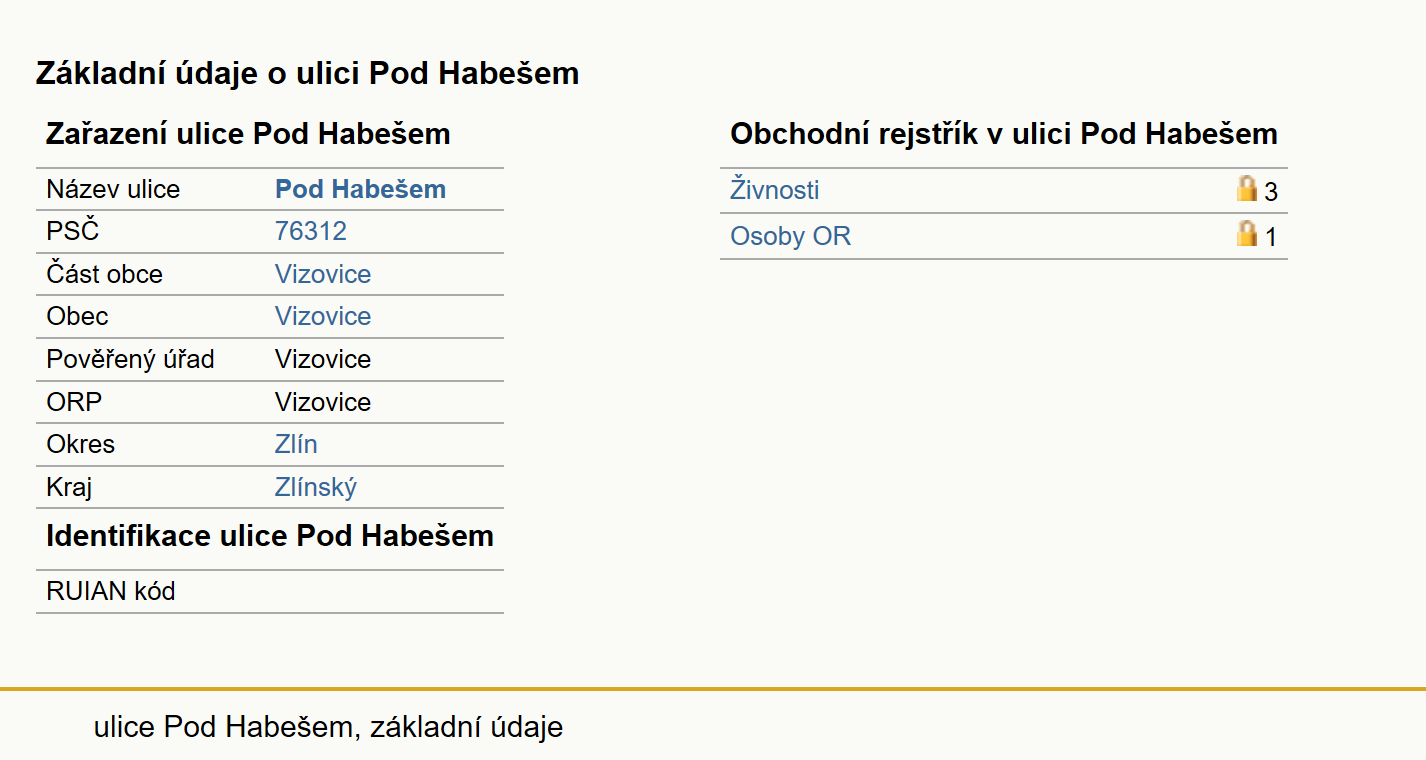Follow the Pod Habešem street name link

tap(360, 189)
